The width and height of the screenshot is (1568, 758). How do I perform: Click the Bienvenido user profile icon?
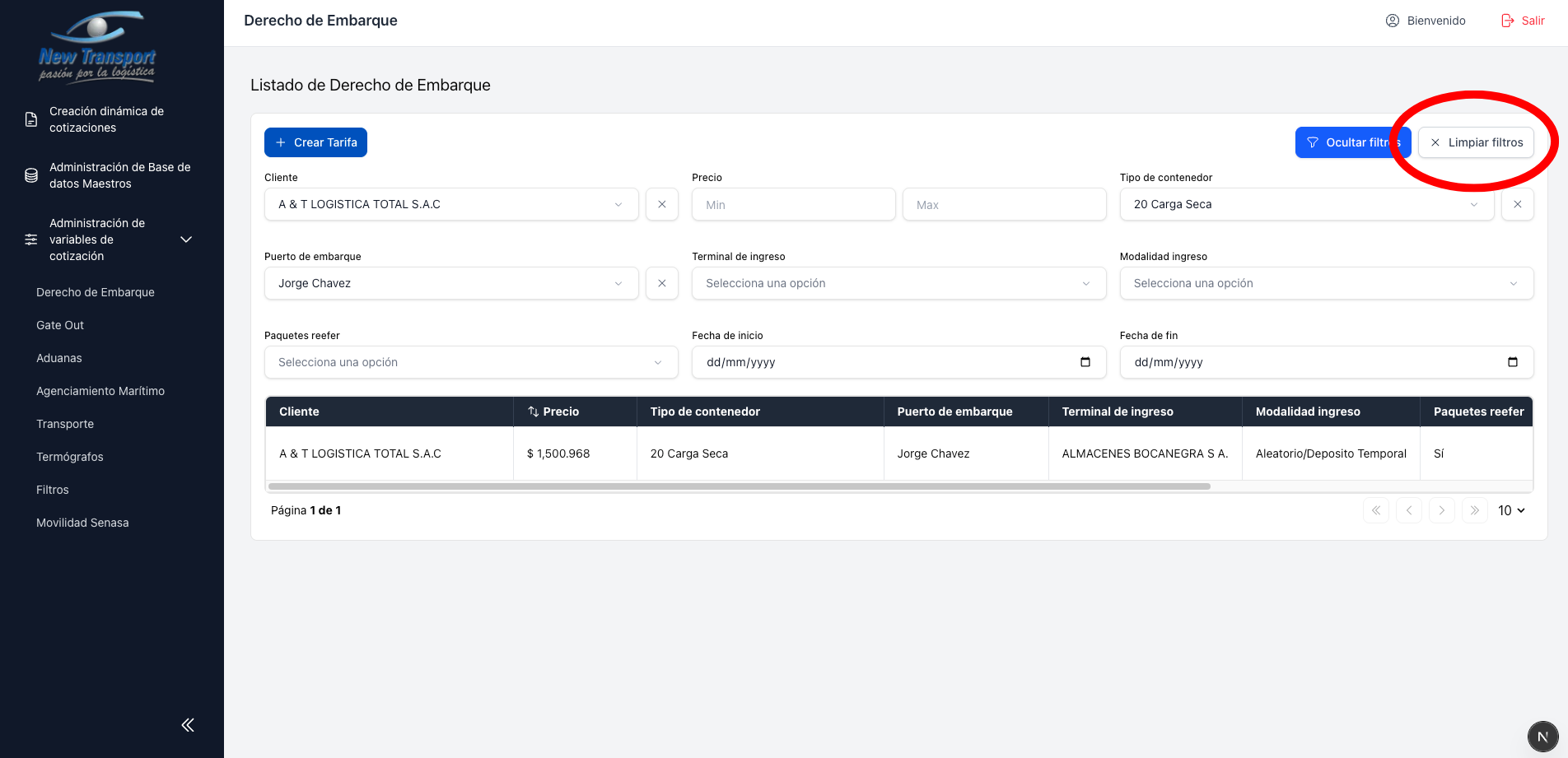pos(1393,21)
